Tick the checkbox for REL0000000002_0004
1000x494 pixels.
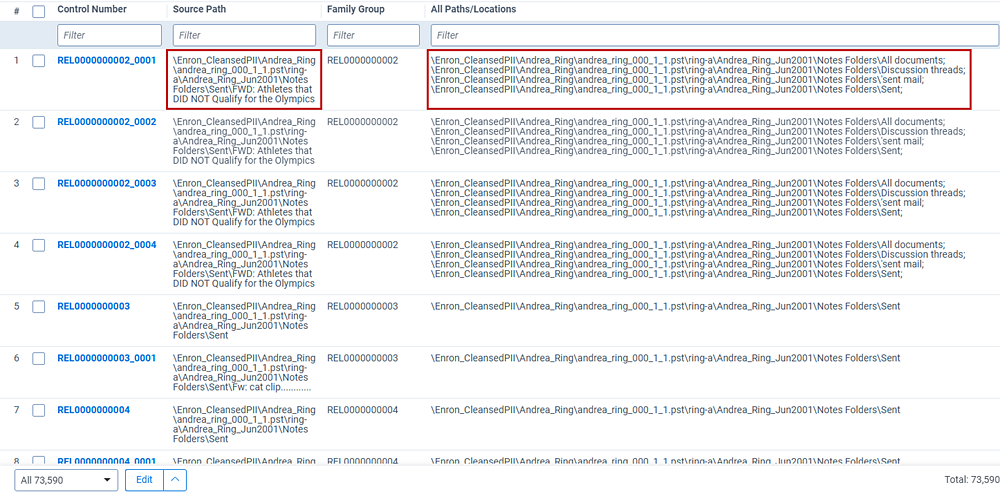click(38, 245)
